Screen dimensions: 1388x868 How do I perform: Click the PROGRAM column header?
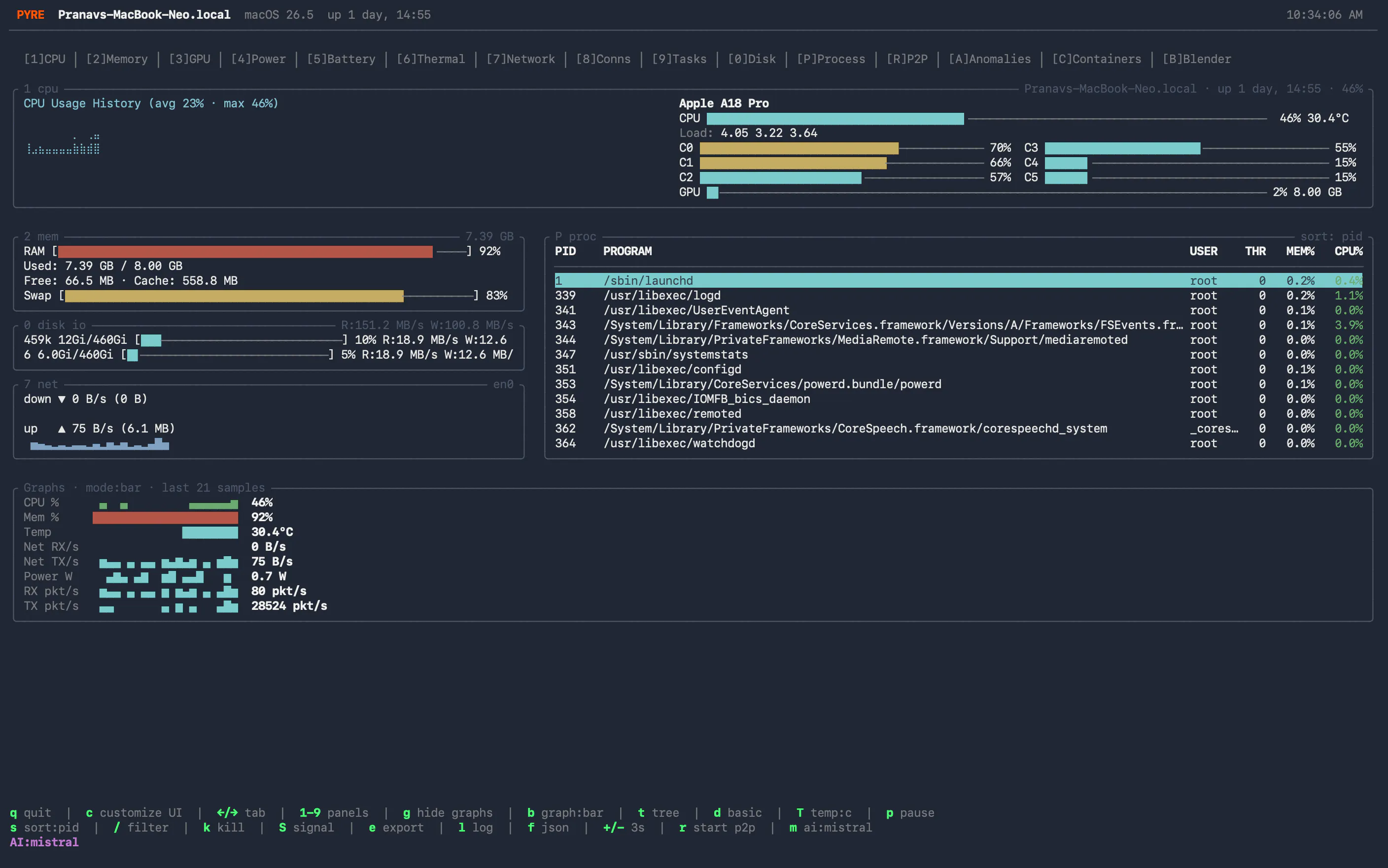[627, 251]
